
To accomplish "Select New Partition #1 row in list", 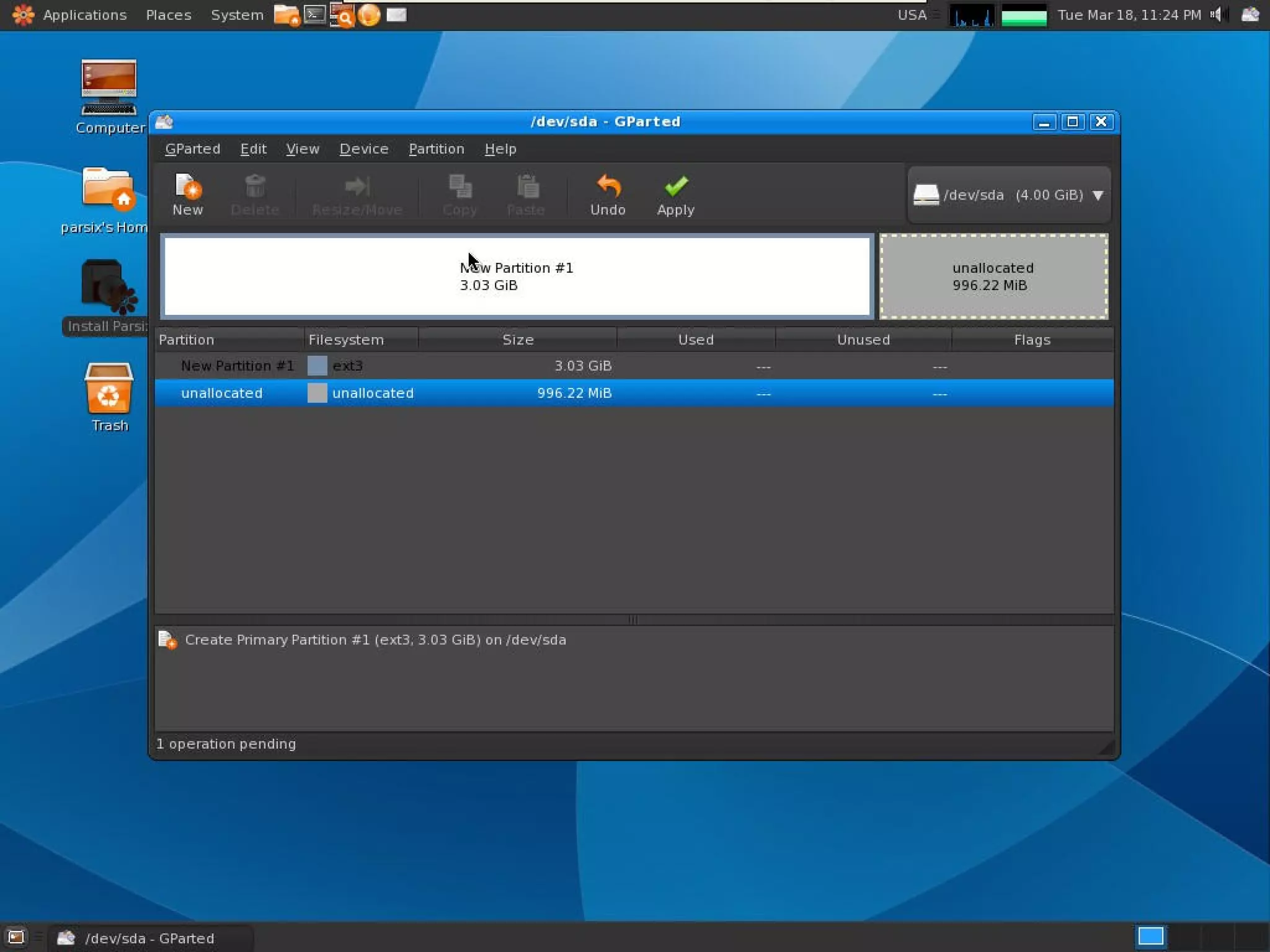I will (x=237, y=366).
